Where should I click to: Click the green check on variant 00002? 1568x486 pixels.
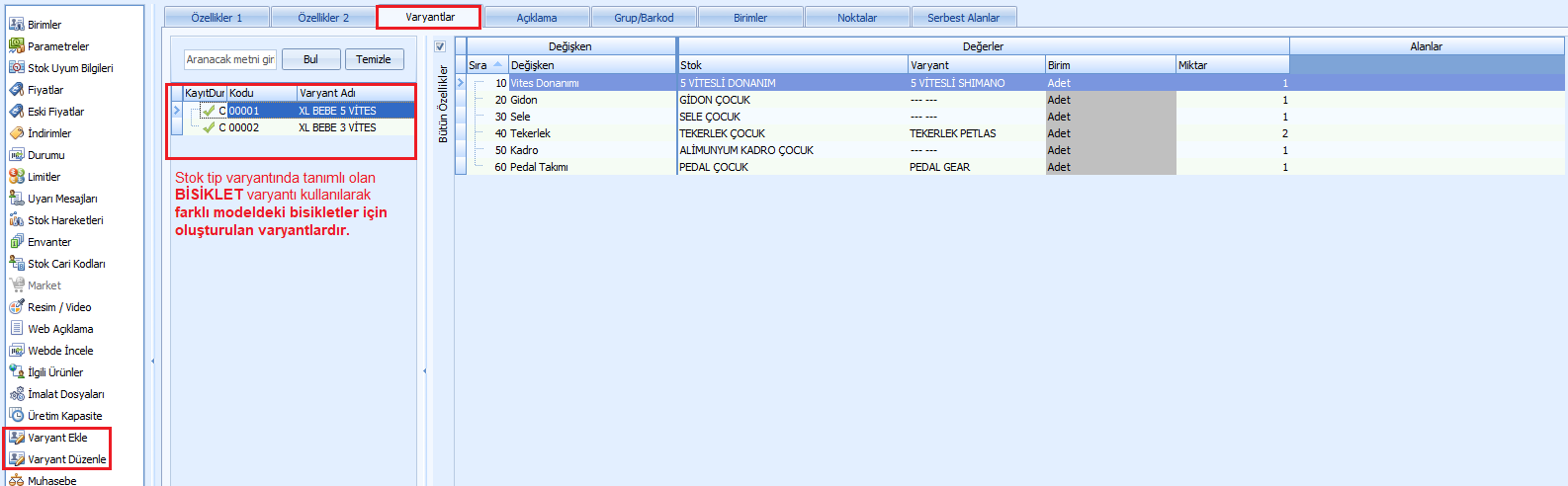(209, 127)
